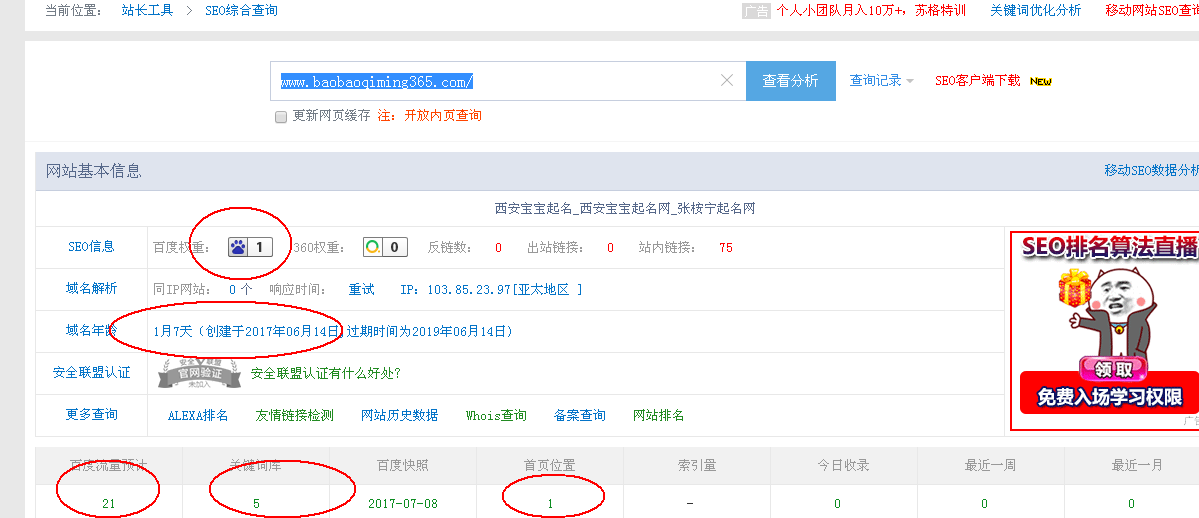Click the 360 weight badge icon
The image size is (1199, 518).
[x=385, y=247]
